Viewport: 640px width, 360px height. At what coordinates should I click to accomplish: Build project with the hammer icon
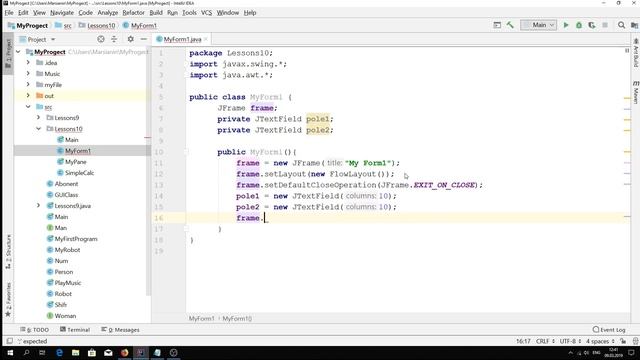click(x=510, y=25)
